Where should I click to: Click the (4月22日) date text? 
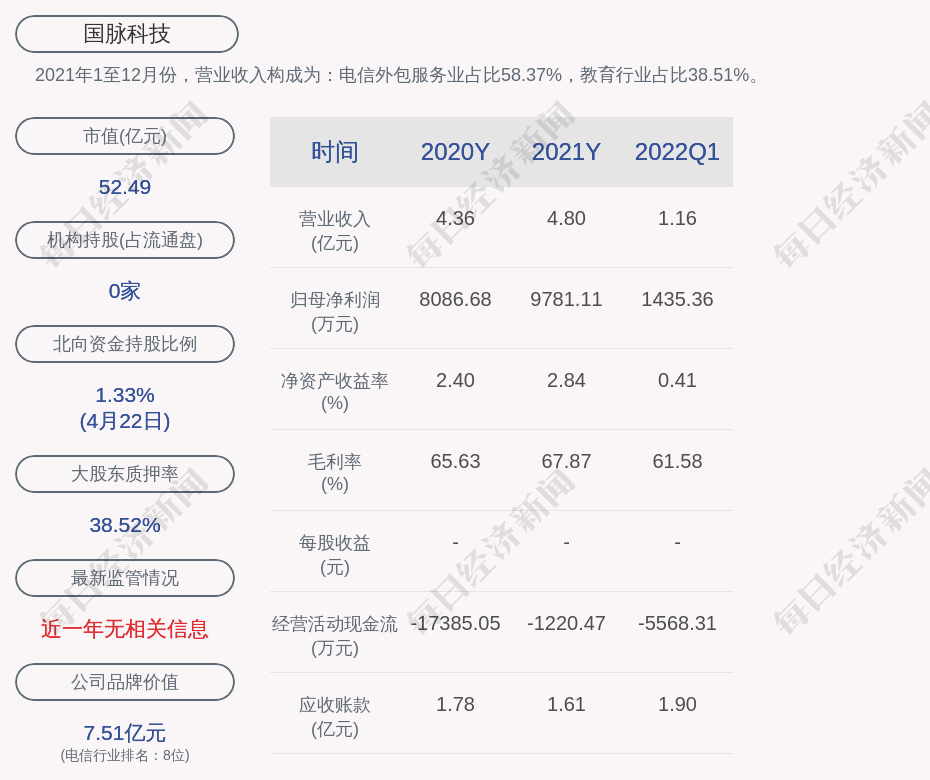pos(125,421)
